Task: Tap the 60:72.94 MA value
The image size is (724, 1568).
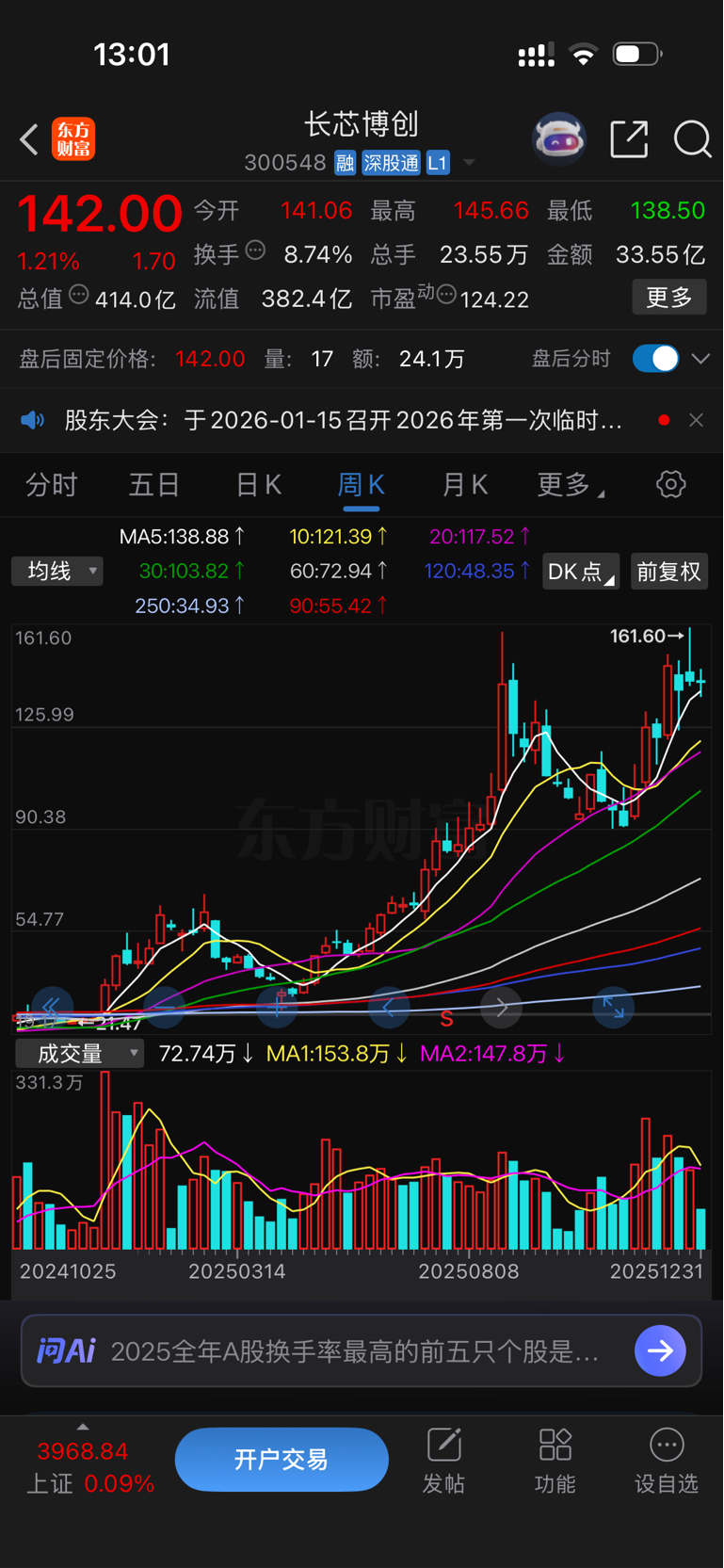Action: [338, 571]
